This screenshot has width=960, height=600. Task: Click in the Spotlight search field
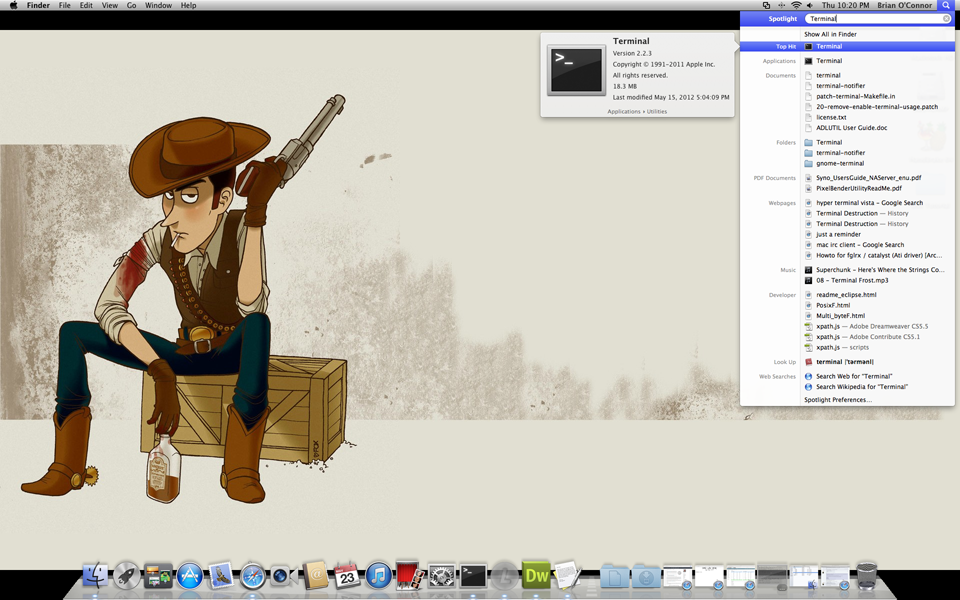point(878,18)
